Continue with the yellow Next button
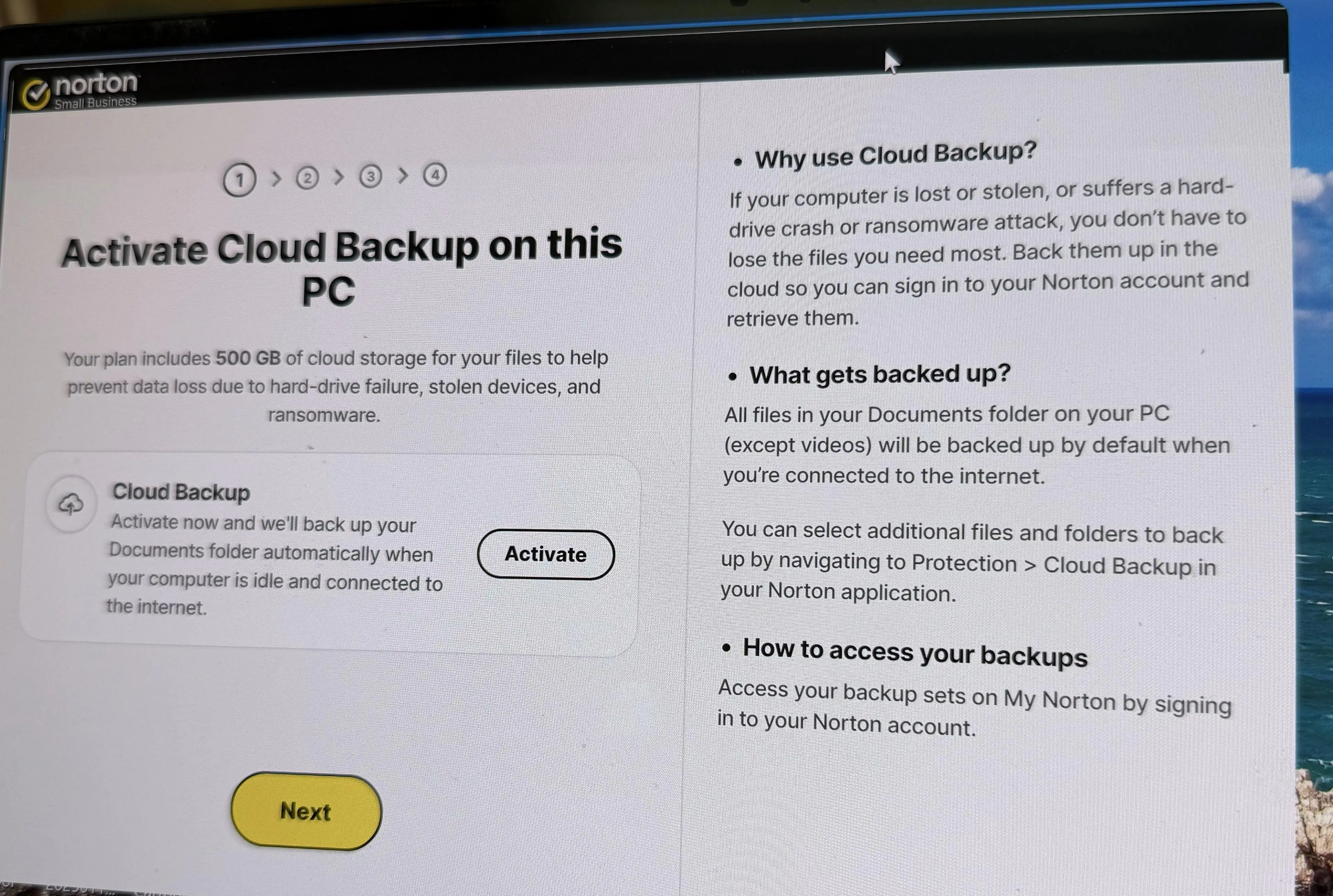1333x896 pixels. coord(306,811)
